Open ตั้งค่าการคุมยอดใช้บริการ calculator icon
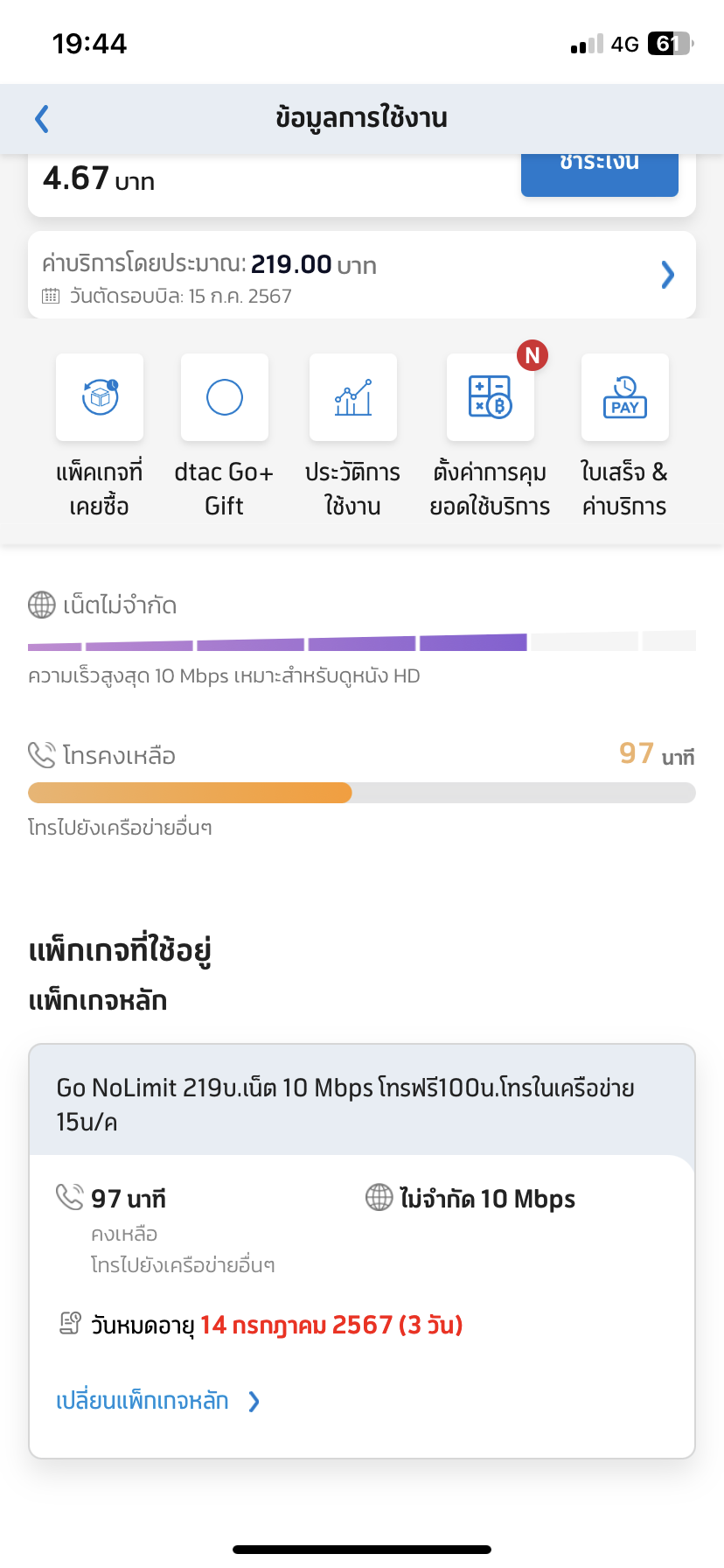 click(x=490, y=397)
